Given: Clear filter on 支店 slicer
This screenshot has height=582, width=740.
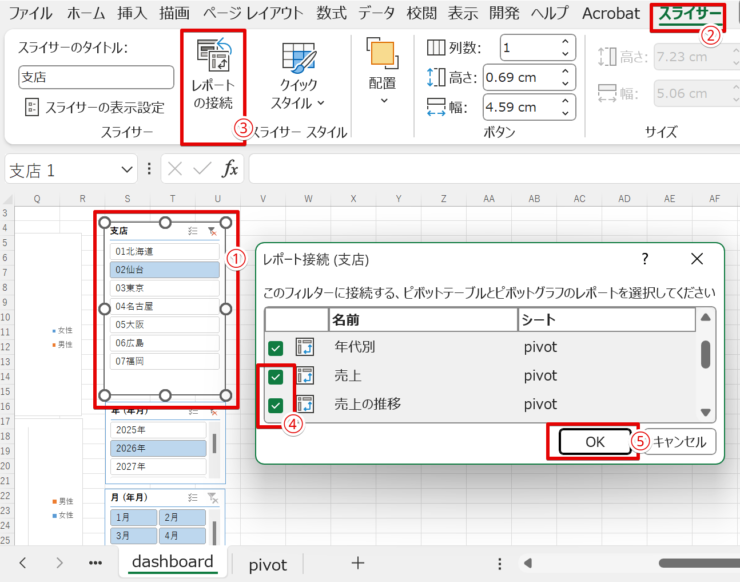Looking at the screenshot, I should pos(212,231).
